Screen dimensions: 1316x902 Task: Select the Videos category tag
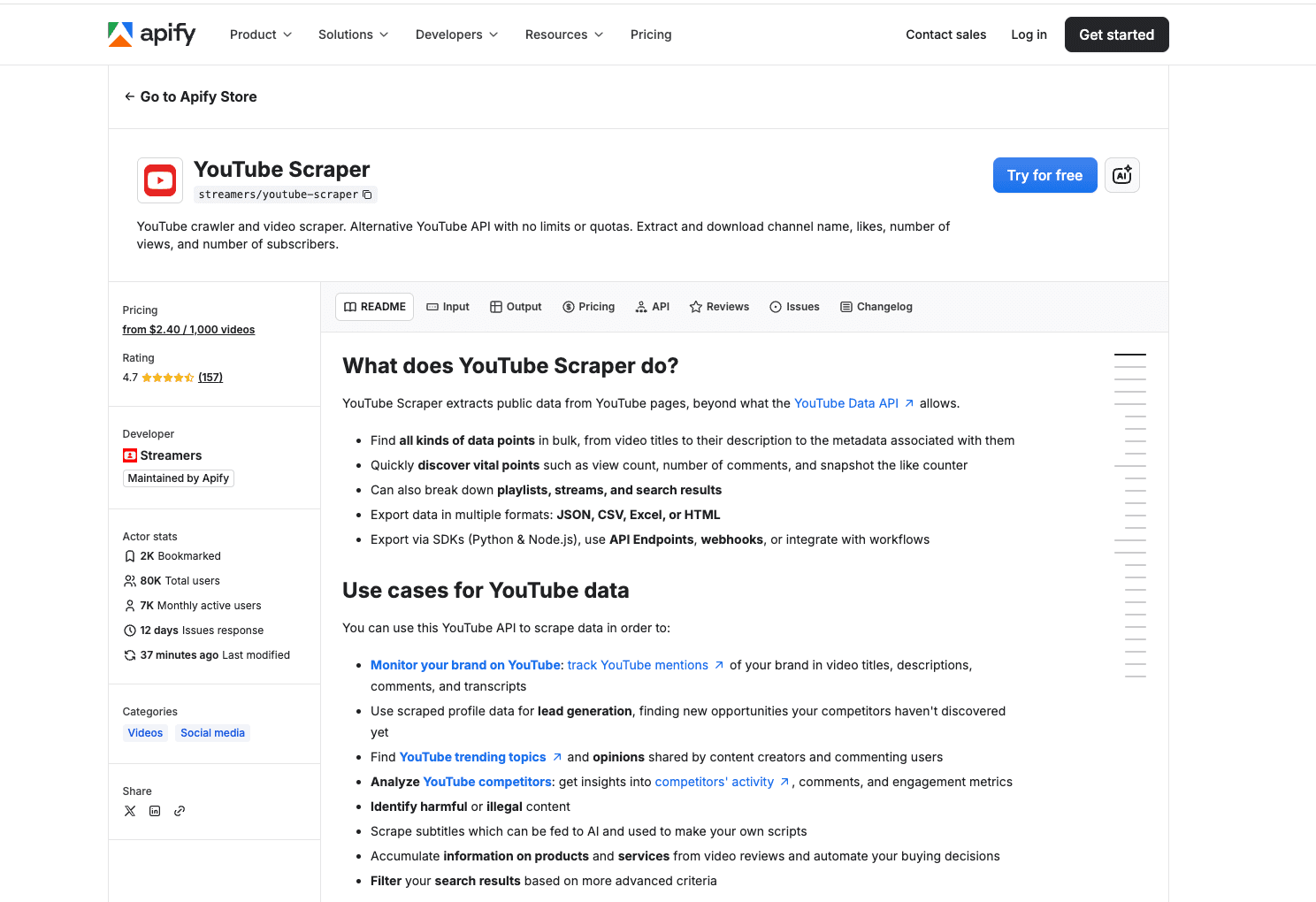pyautogui.click(x=145, y=733)
